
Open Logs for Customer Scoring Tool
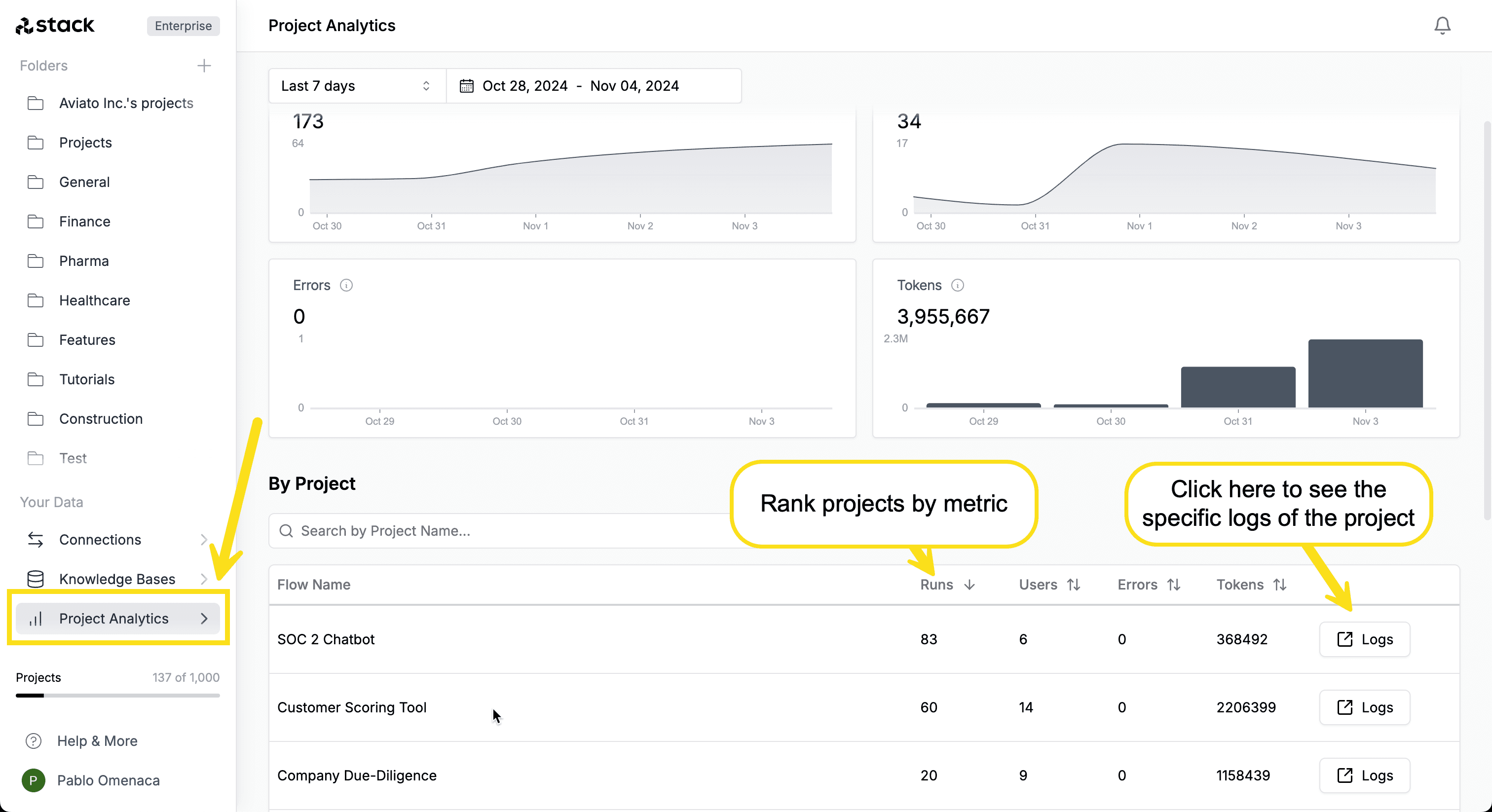pyautogui.click(x=1364, y=707)
